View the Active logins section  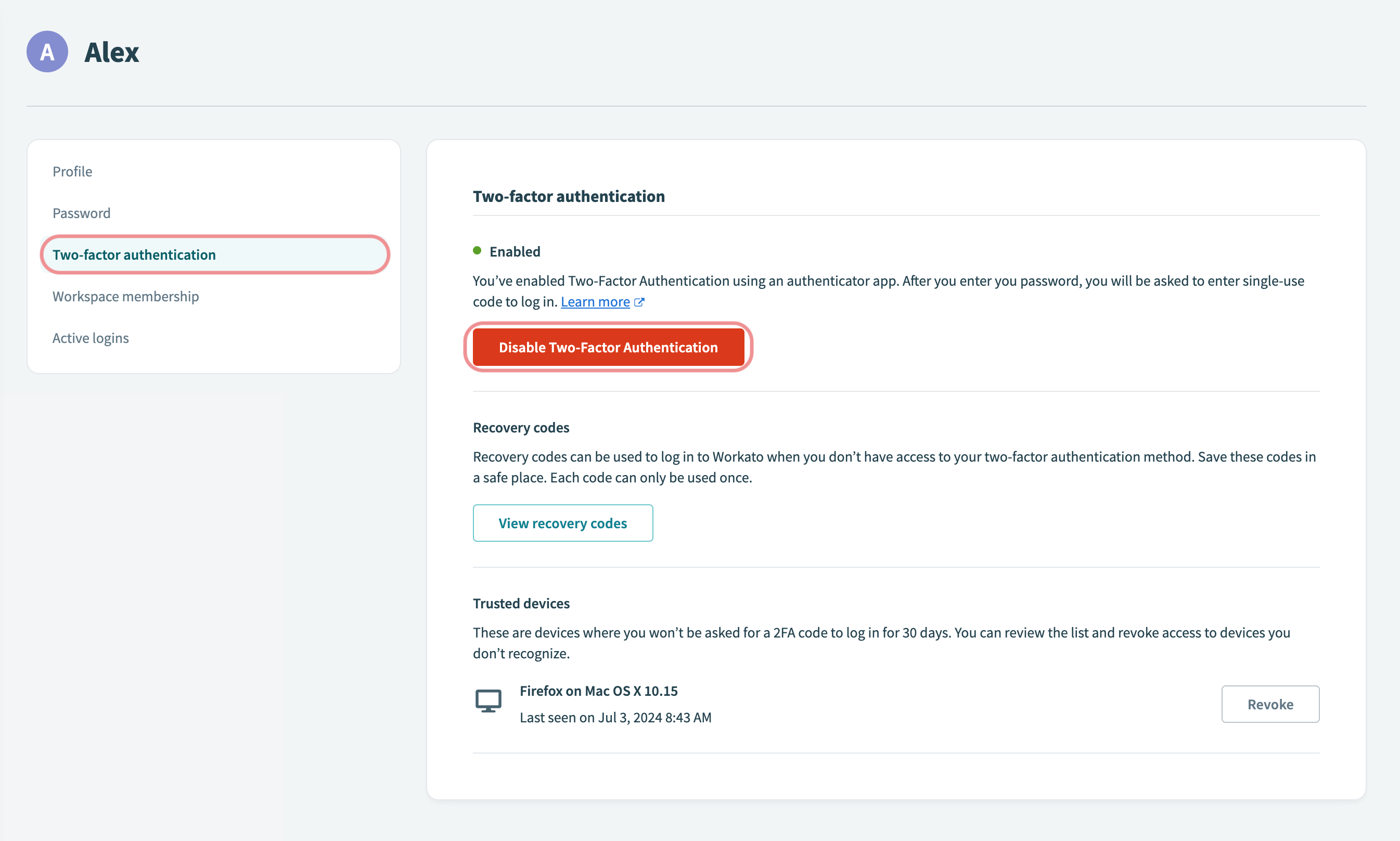[91, 338]
